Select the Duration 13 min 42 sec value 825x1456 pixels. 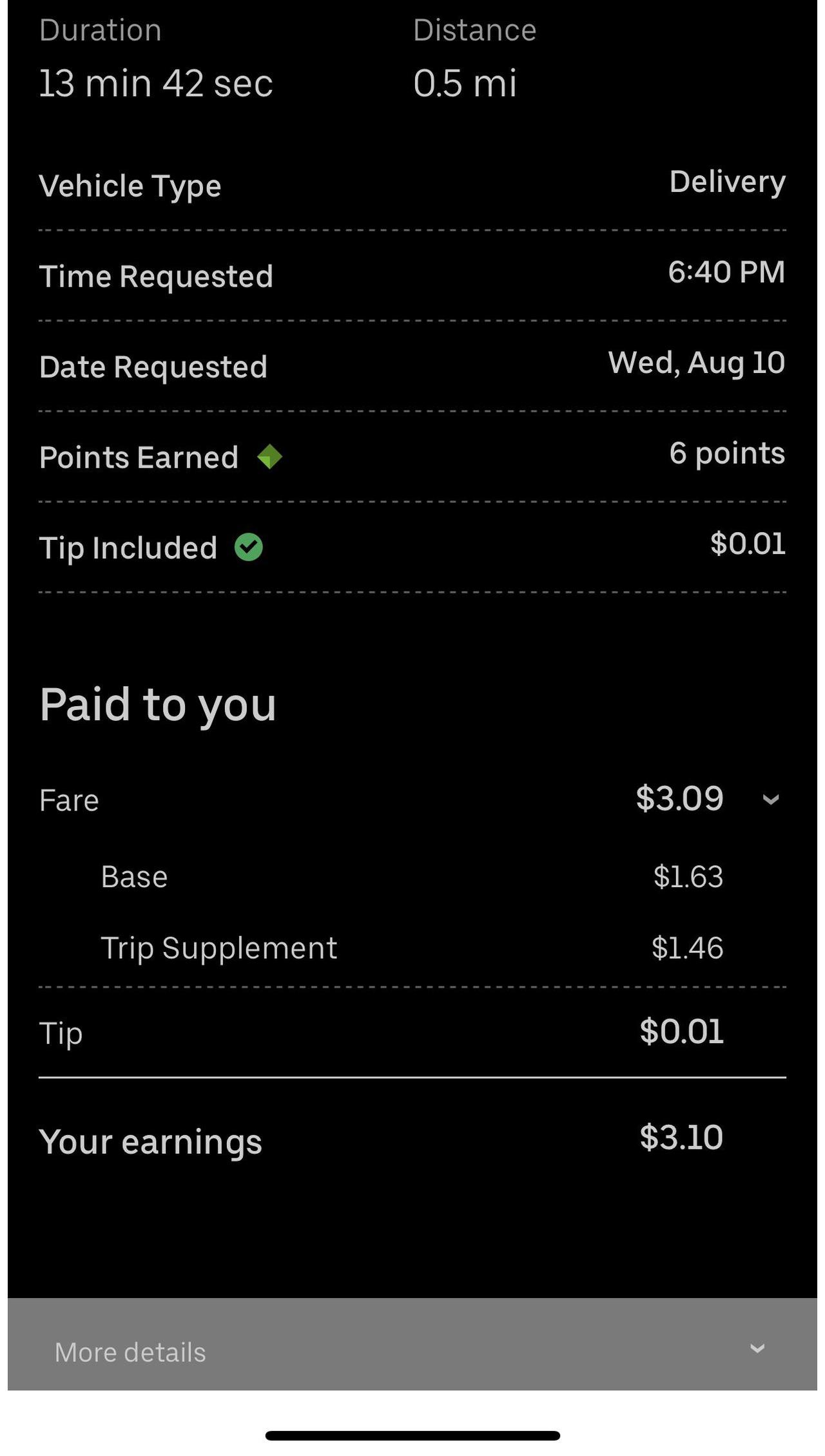tap(156, 83)
